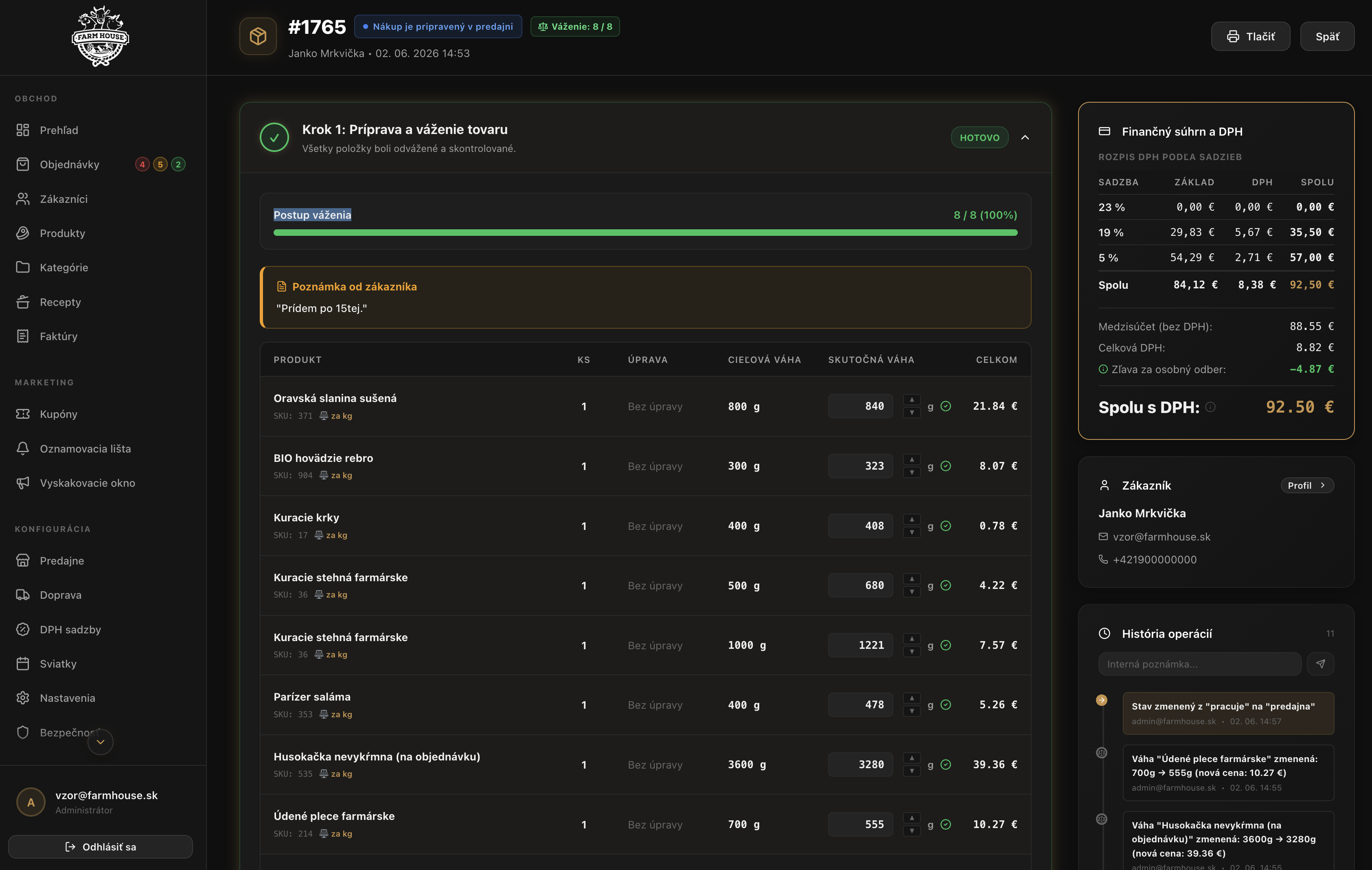The height and width of the screenshot is (870, 1372).
Task: Click the Tlačiť print button
Action: tap(1250, 37)
